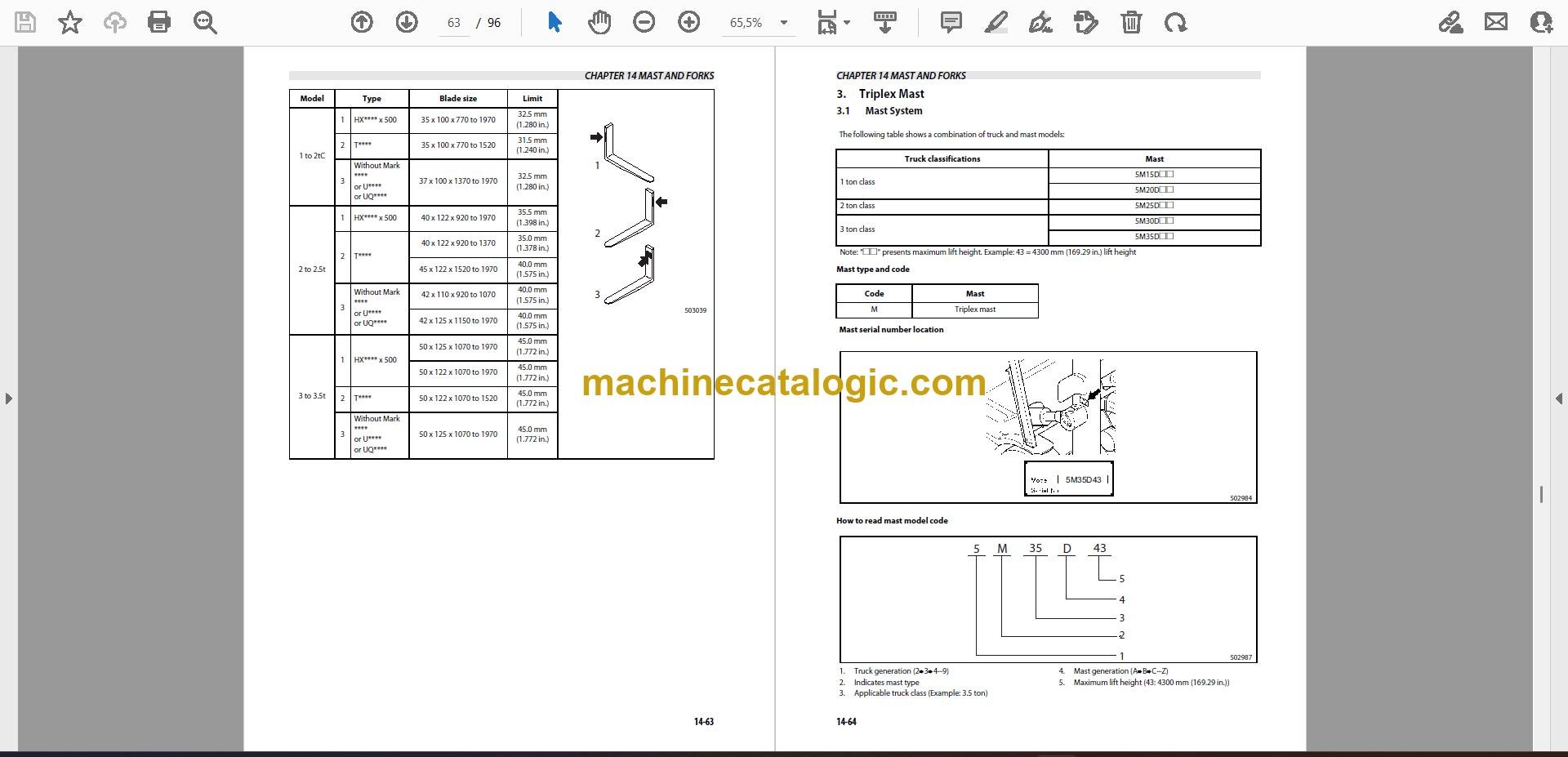This screenshot has width=1568, height=757.
Task: Open the Sign document tool
Action: coord(1040,22)
